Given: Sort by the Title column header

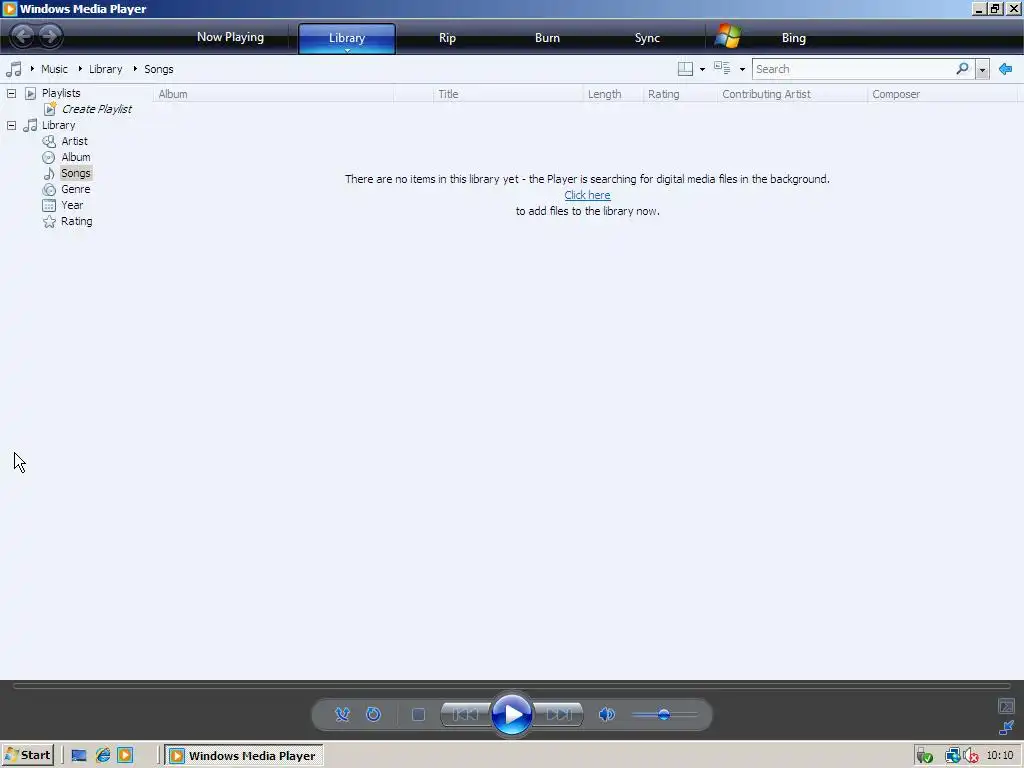Looking at the screenshot, I should coord(507,94).
